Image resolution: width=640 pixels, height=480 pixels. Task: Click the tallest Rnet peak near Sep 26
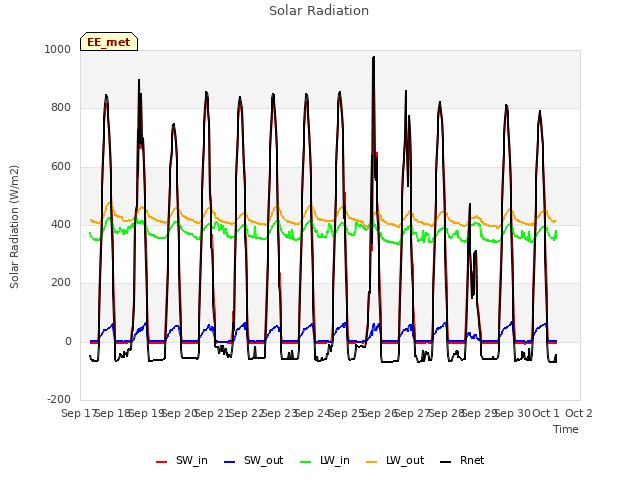[x=373, y=58]
